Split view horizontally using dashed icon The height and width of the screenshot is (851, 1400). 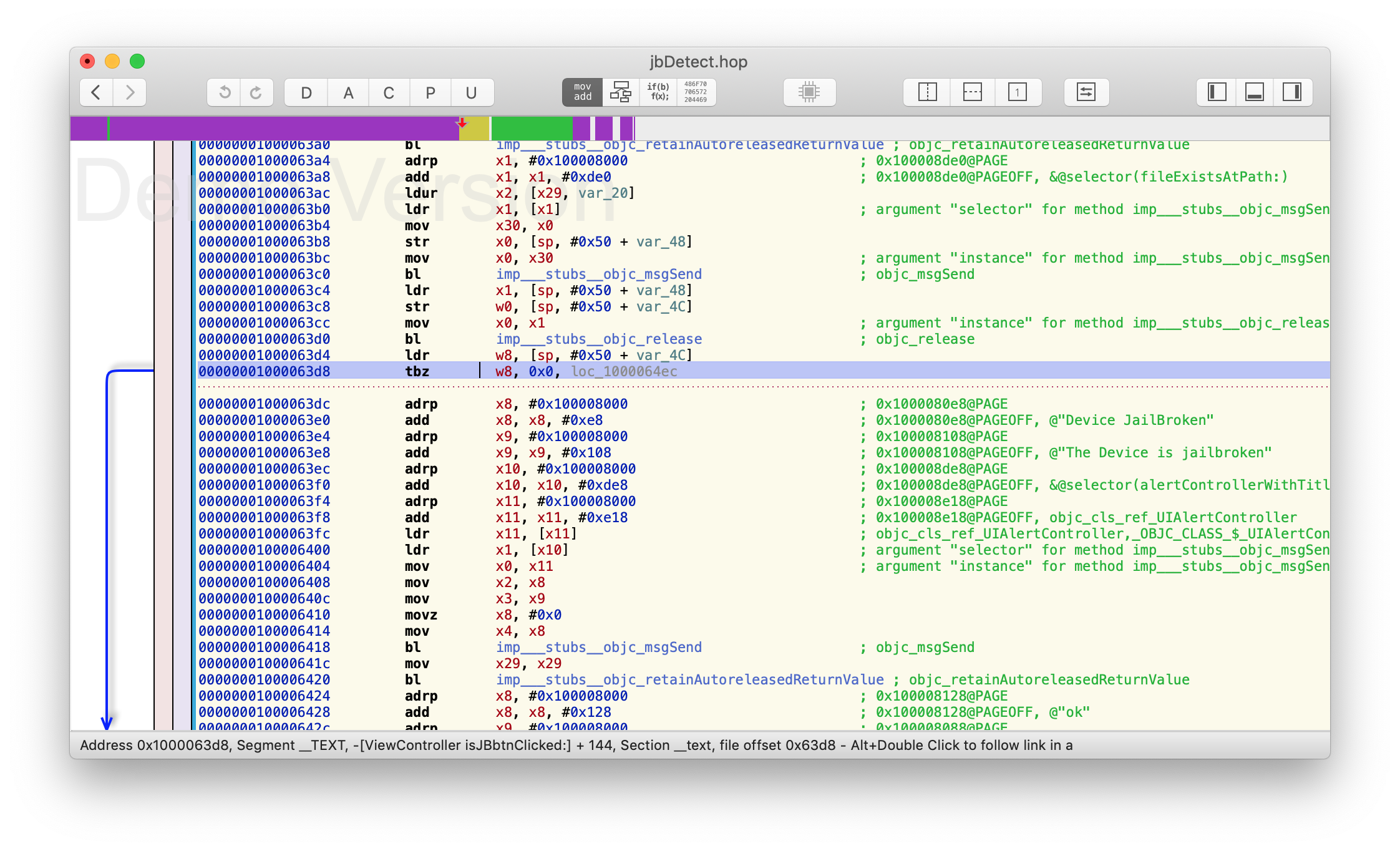pos(972,92)
